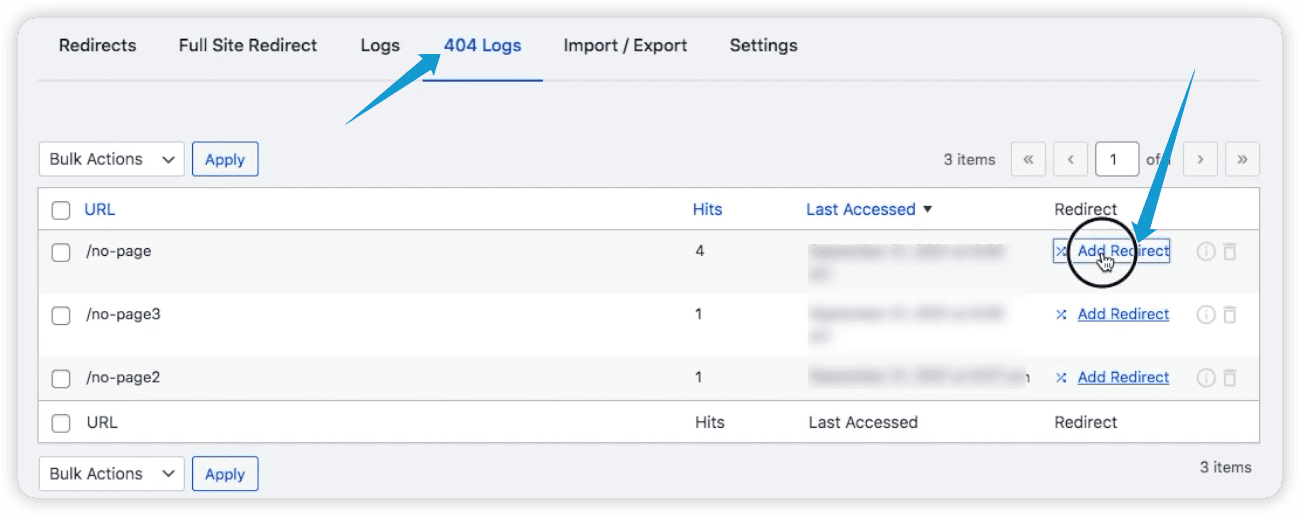Image resolution: width=1300 pixels, height=516 pixels.
Task: Delete the /no-page3 log entry
Action: tap(1230, 315)
